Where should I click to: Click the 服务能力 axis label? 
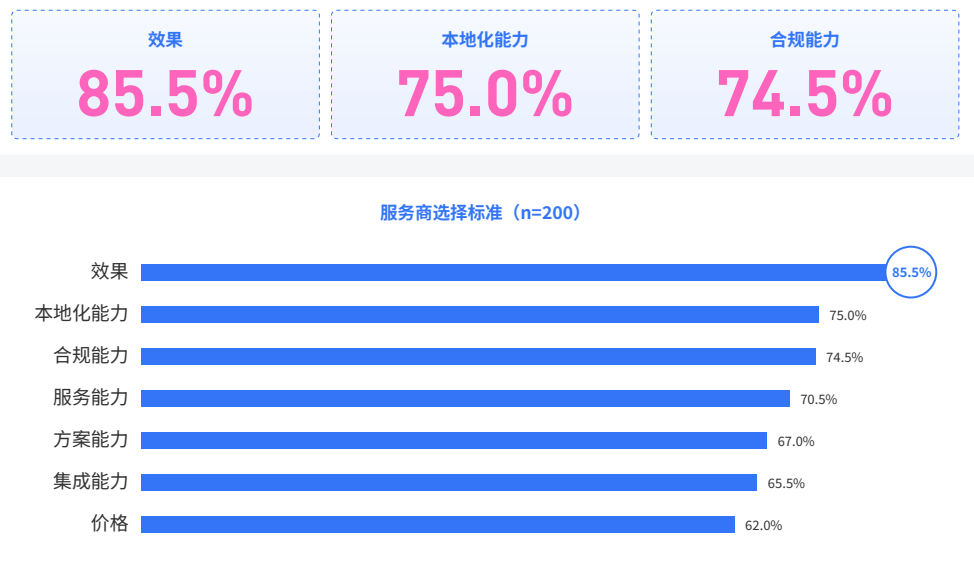(91, 398)
